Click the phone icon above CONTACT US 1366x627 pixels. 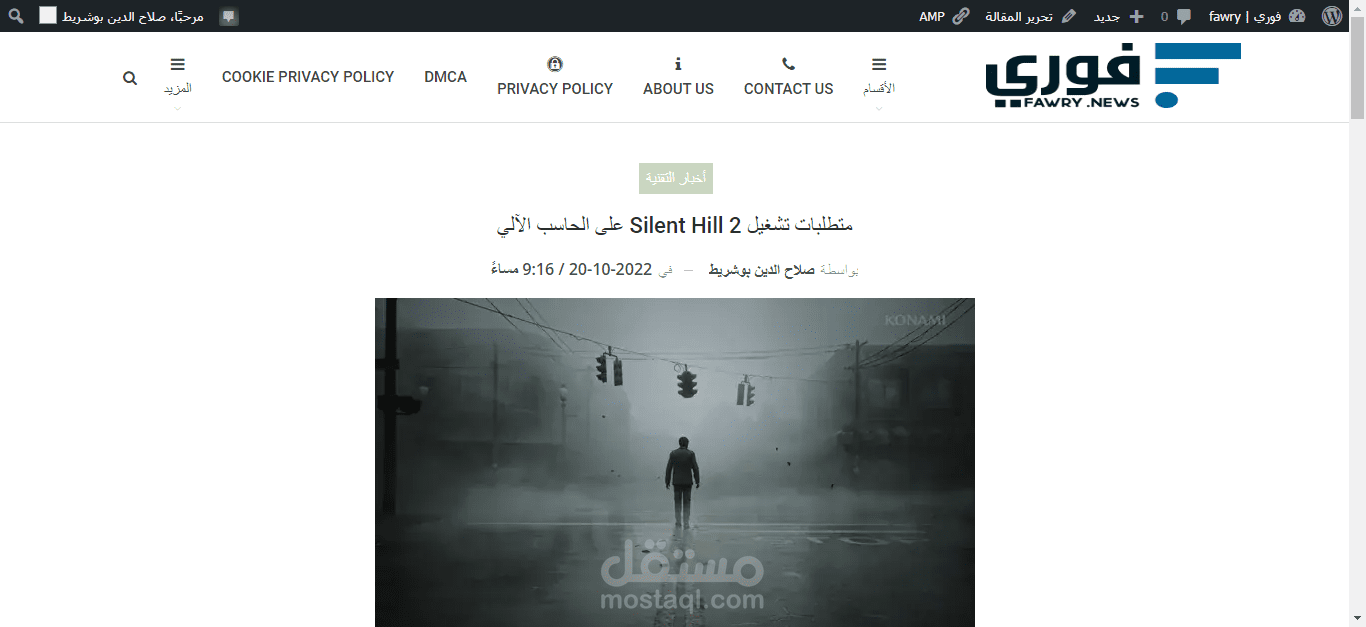788,64
